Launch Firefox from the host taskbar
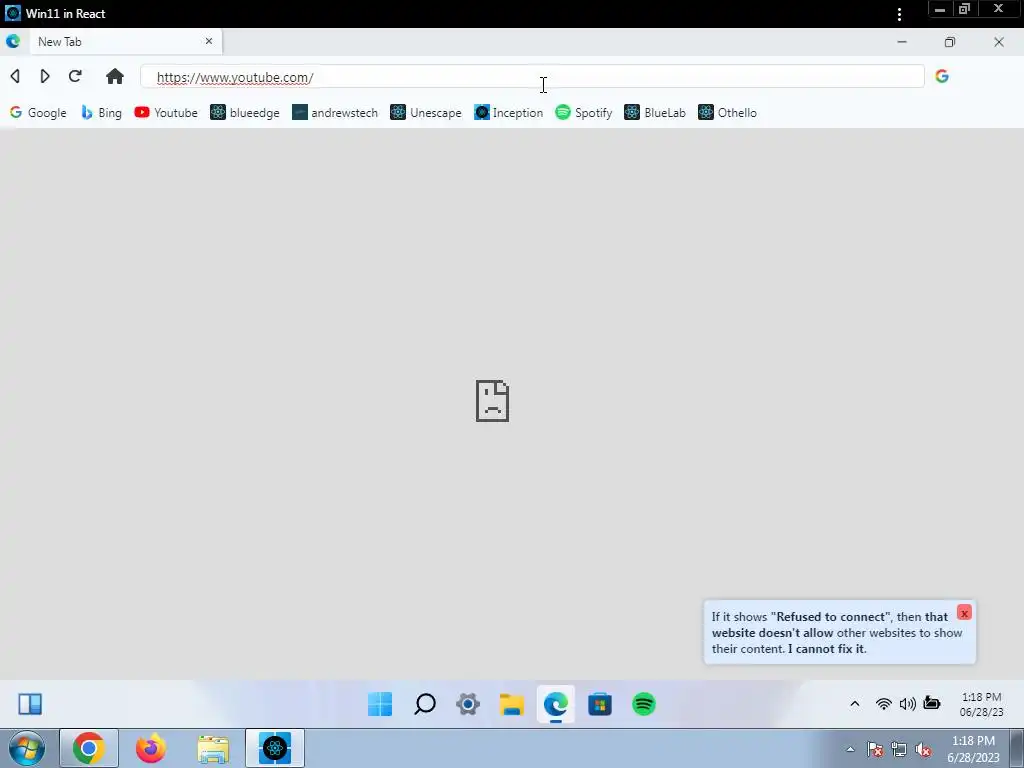Viewport: 1024px width, 768px height. click(151, 748)
